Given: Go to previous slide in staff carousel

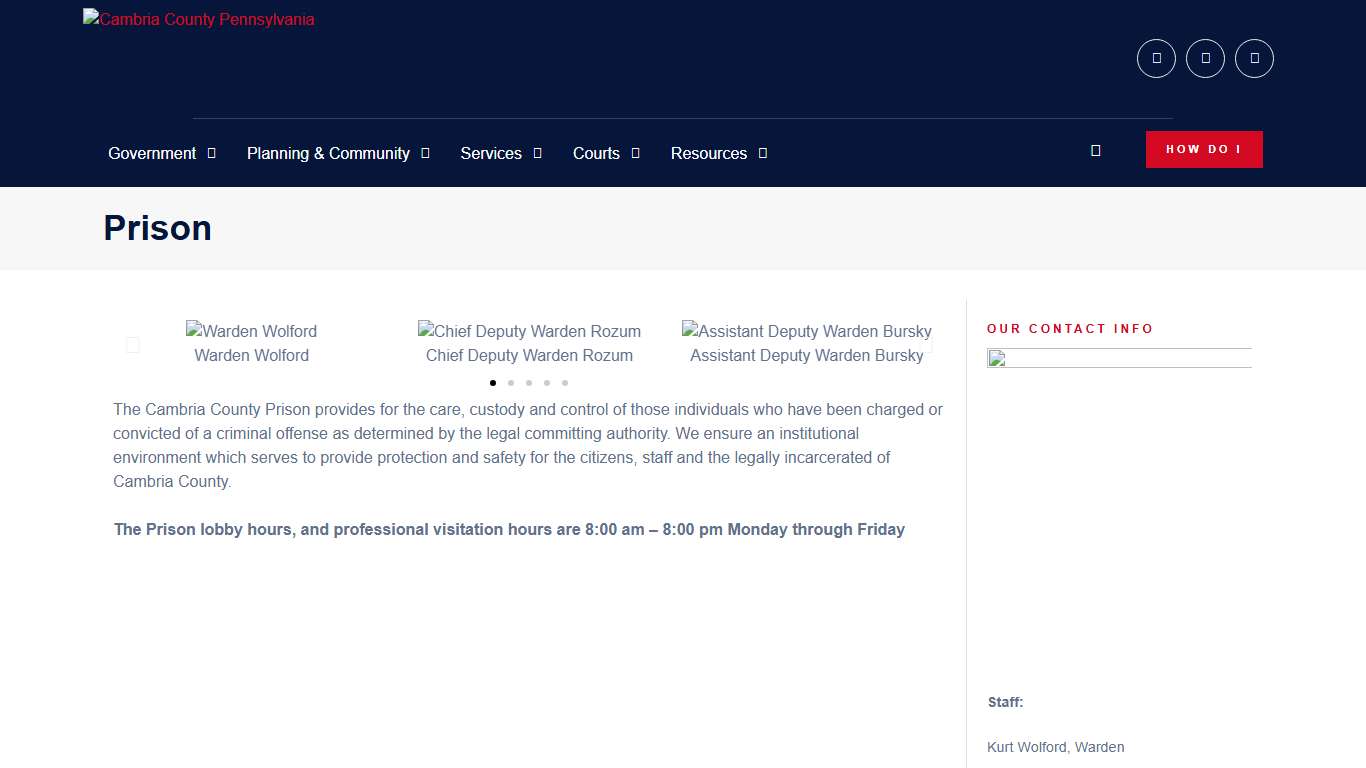Looking at the screenshot, I should pyautogui.click(x=133, y=345).
